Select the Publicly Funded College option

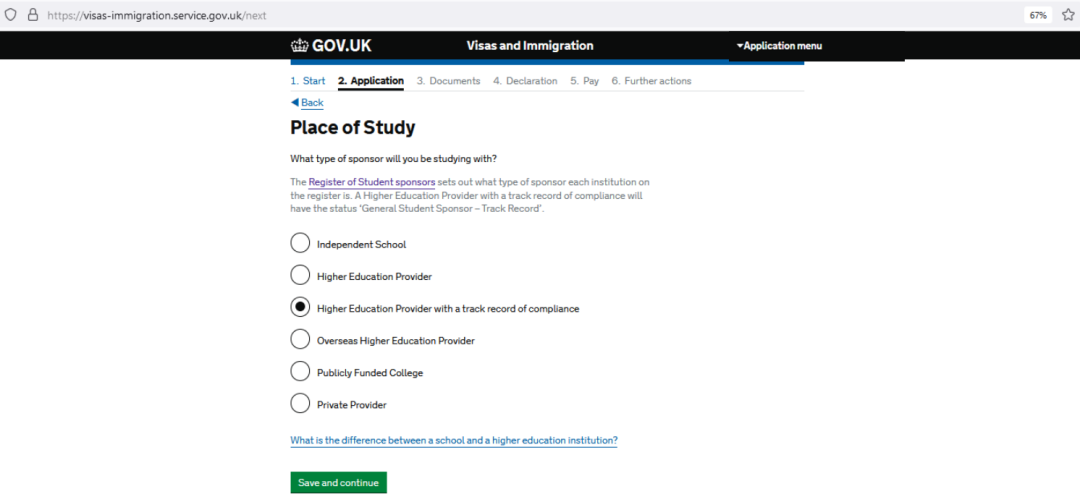point(300,372)
